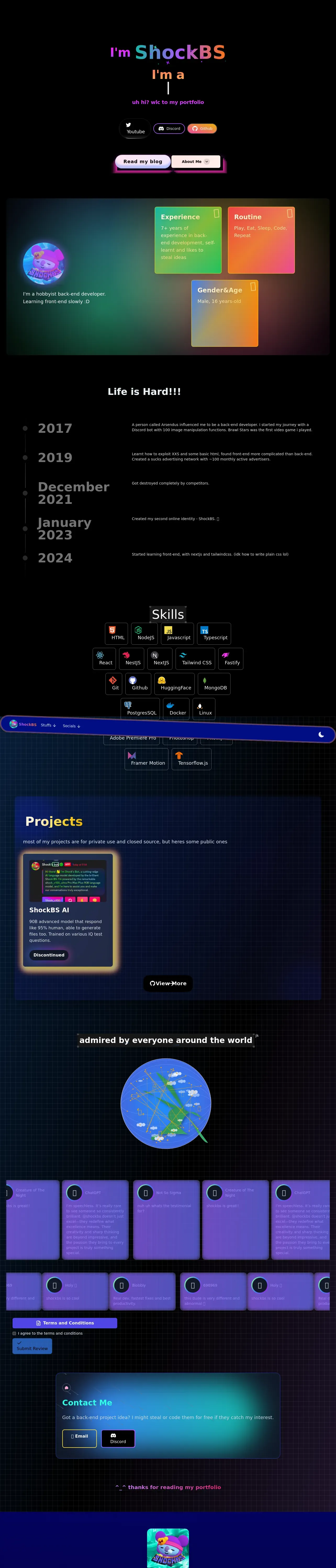Click the NextJS skill icon

pyautogui.click(x=155, y=655)
